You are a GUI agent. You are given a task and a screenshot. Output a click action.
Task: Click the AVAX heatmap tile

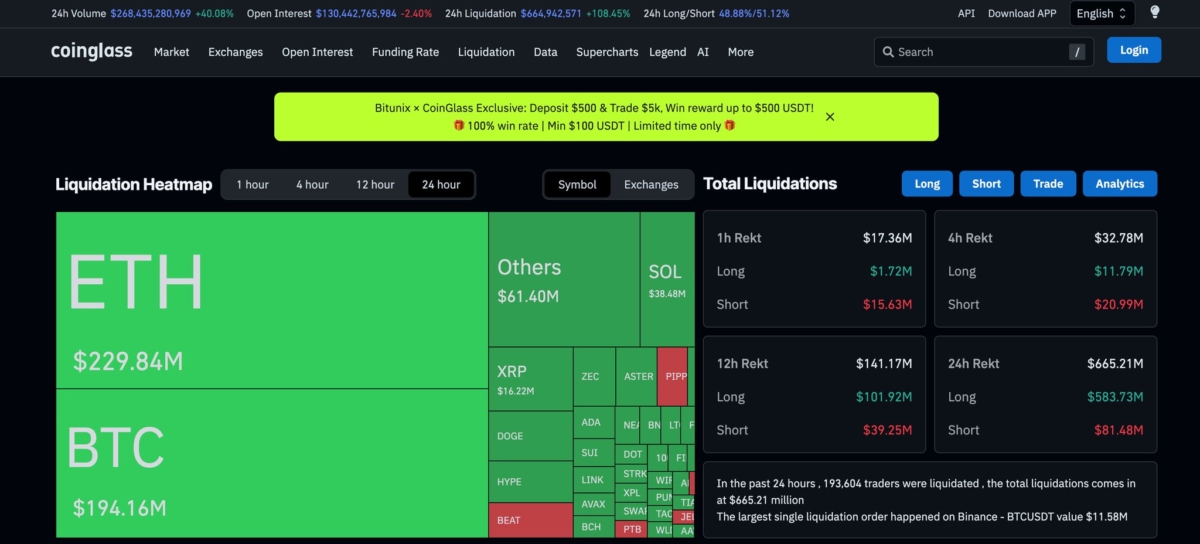[x=593, y=504]
